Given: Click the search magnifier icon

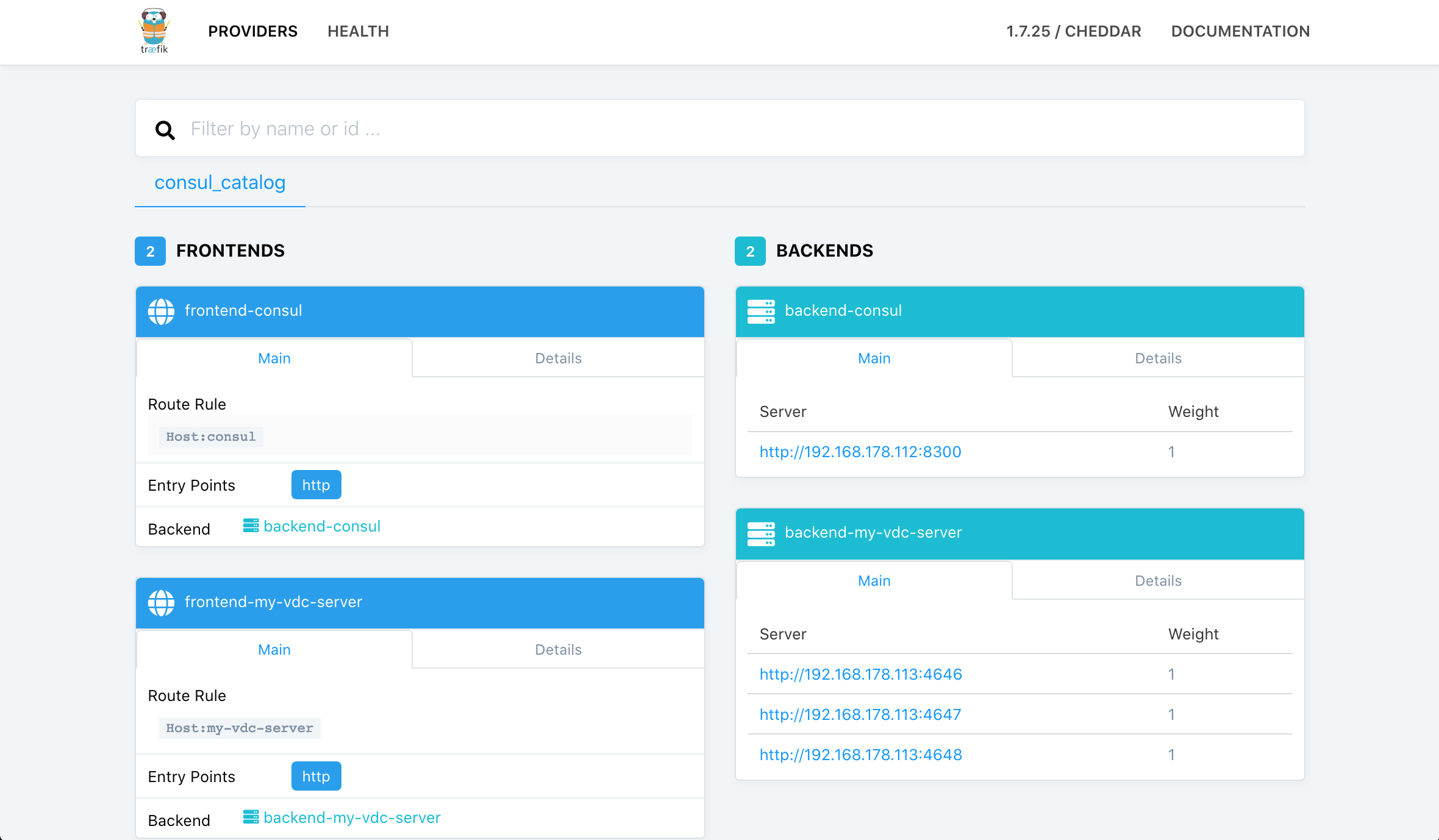Looking at the screenshot, I should (x=165, y=130).
